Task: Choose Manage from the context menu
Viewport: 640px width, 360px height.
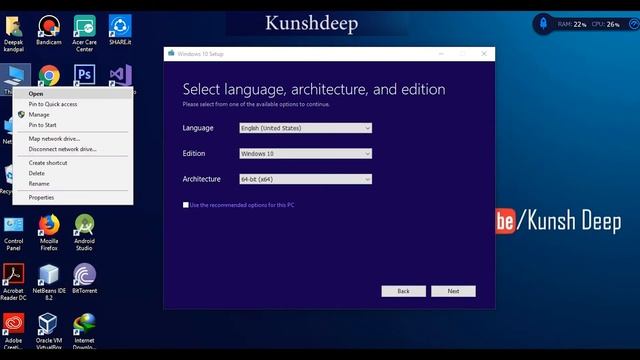Action: (73, 115)
